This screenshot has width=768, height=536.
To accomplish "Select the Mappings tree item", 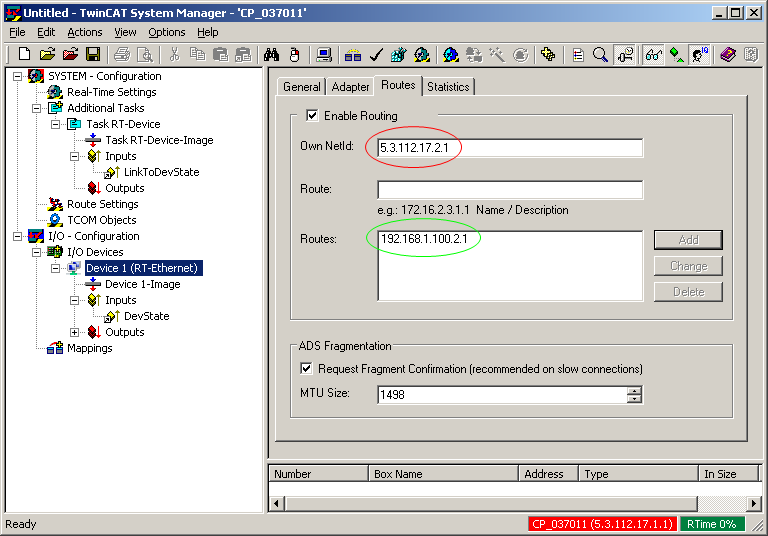I will 90,348.
